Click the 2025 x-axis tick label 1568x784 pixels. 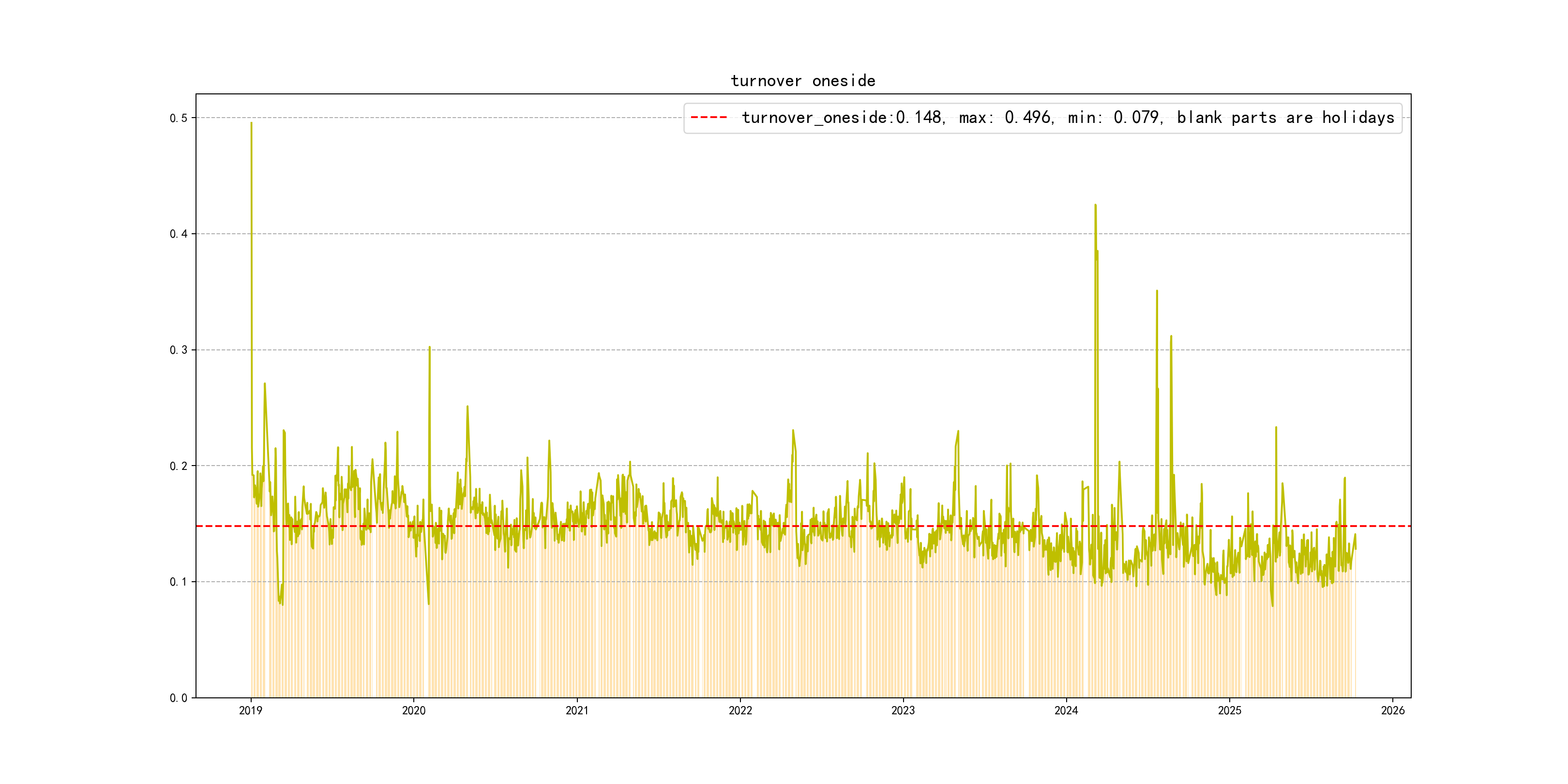(1230, 710)
